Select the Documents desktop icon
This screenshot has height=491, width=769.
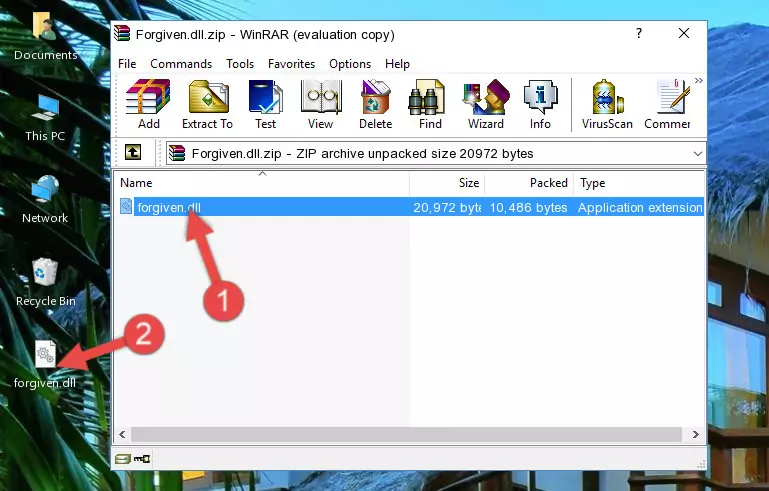tap(45, 36)
